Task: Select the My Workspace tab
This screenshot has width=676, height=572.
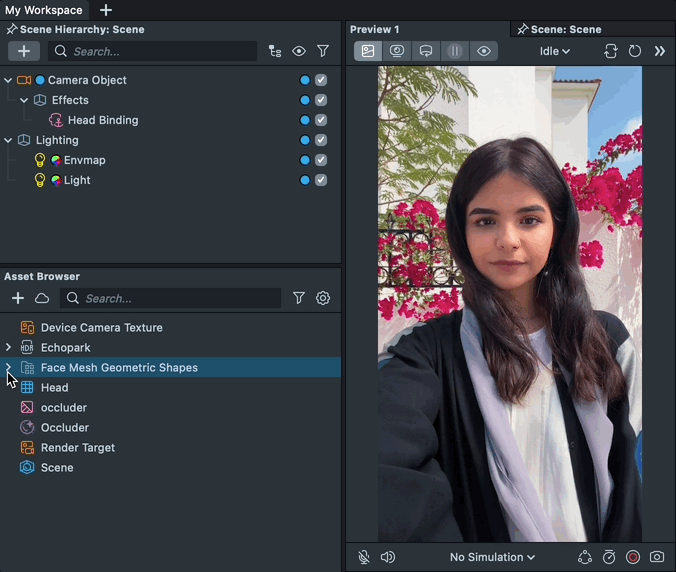Action: [x=44, y=10]
